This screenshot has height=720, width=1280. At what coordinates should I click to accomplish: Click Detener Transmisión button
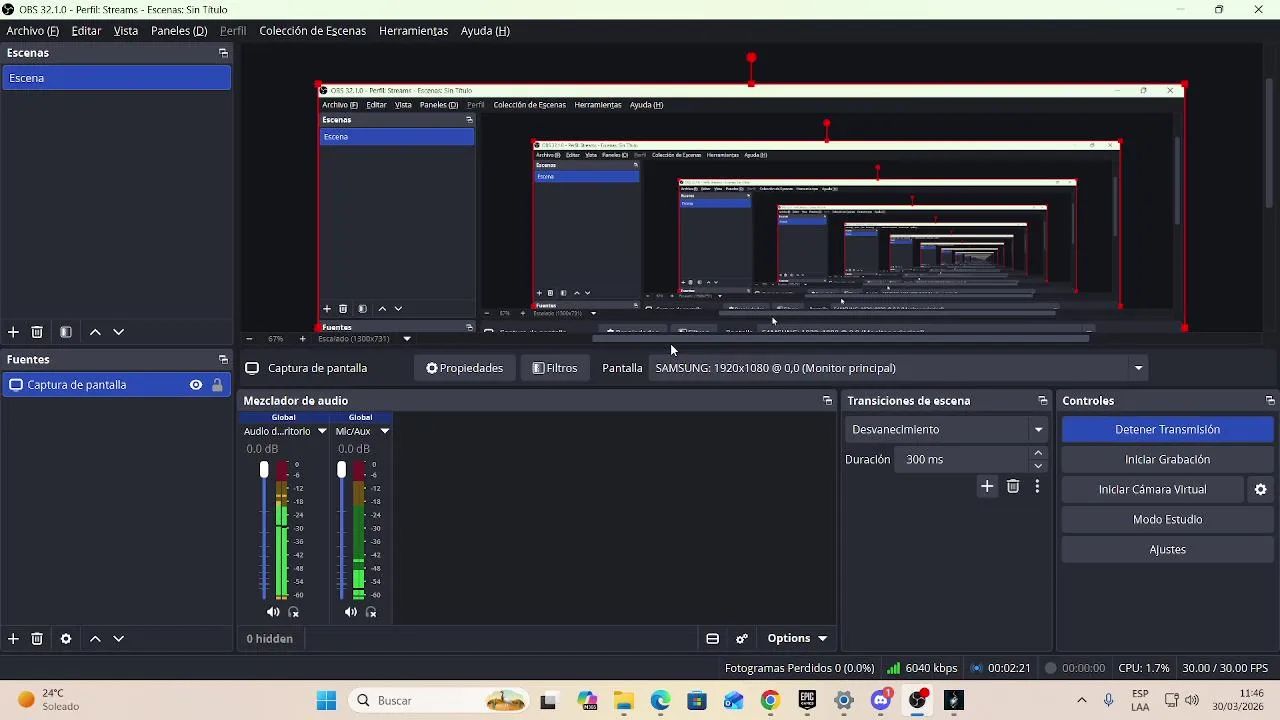(x=1167, y=430)
